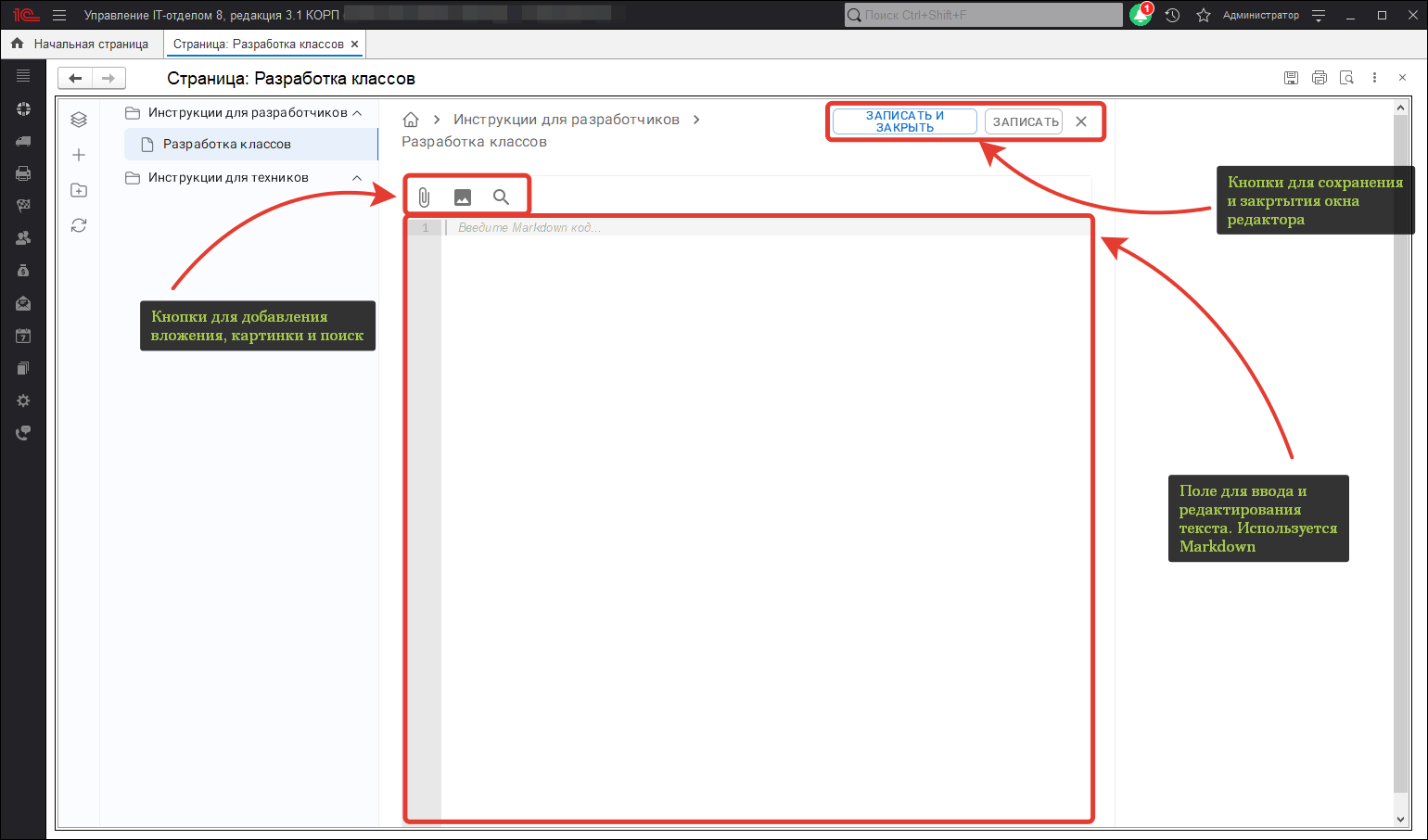
Task: Open the three-dot more options menu
Action: pyautogui.click(x=1374, y=78)
